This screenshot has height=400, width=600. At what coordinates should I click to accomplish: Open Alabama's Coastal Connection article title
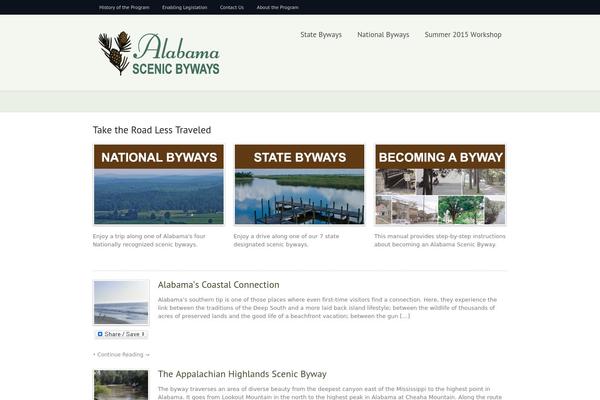pos(218,285)
